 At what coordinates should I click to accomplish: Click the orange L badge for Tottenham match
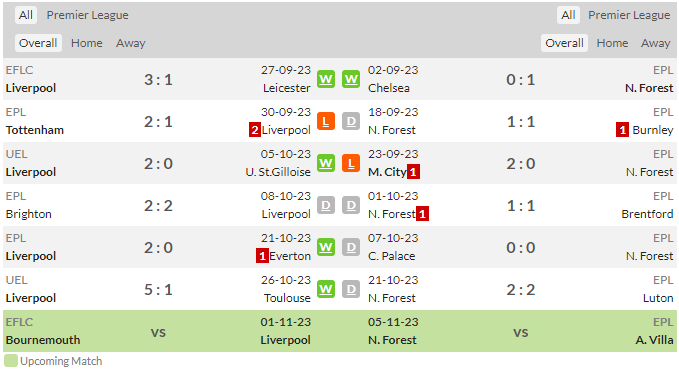pyautogui.click(x=326, y=121)
